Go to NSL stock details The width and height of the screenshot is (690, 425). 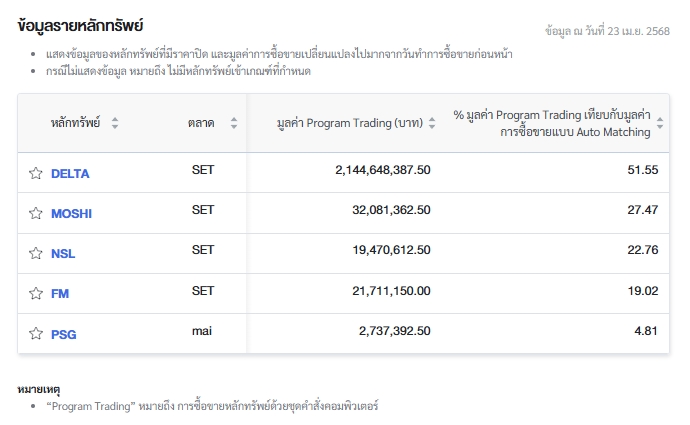pyautogui.click(x=63, y=253)
